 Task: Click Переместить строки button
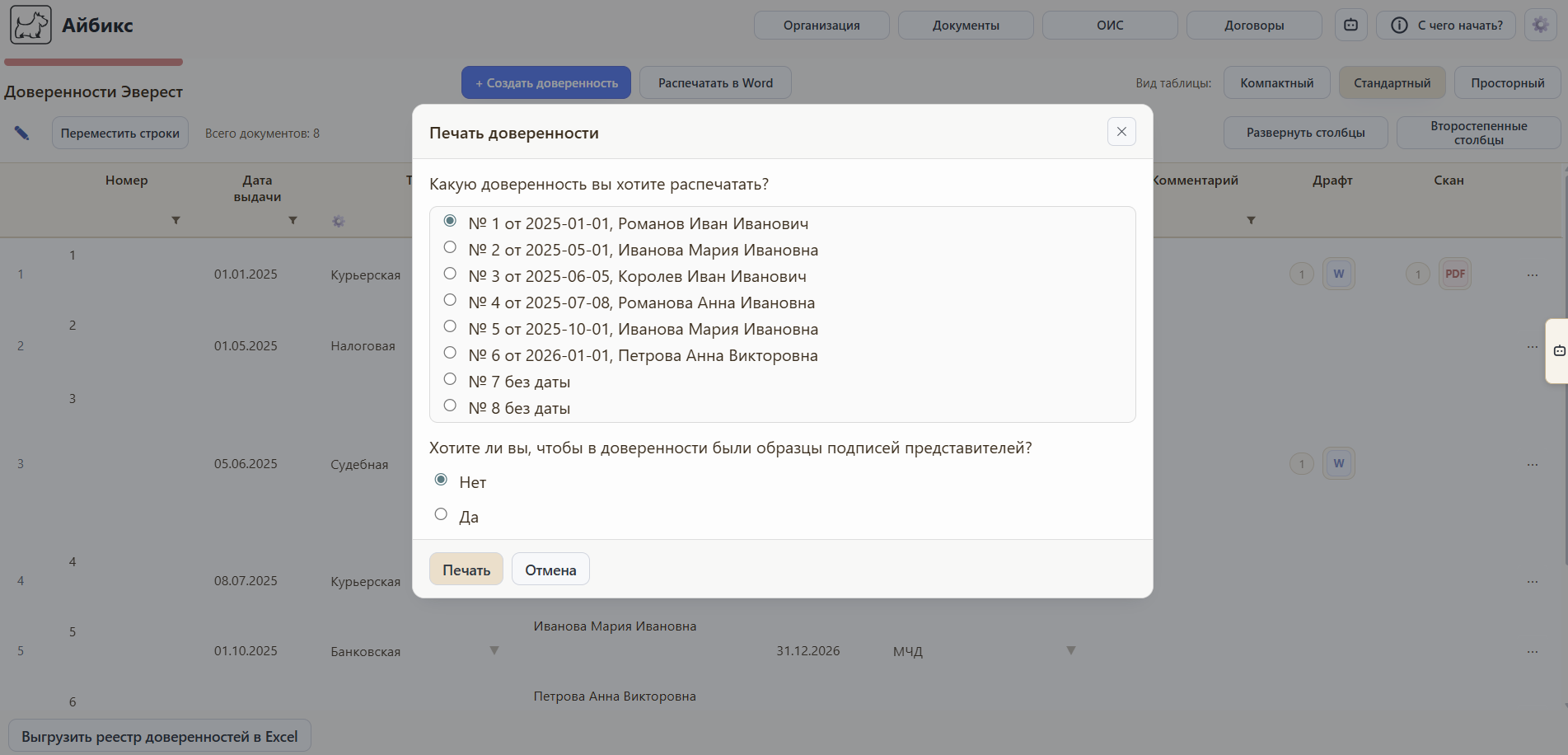point(120,133)
